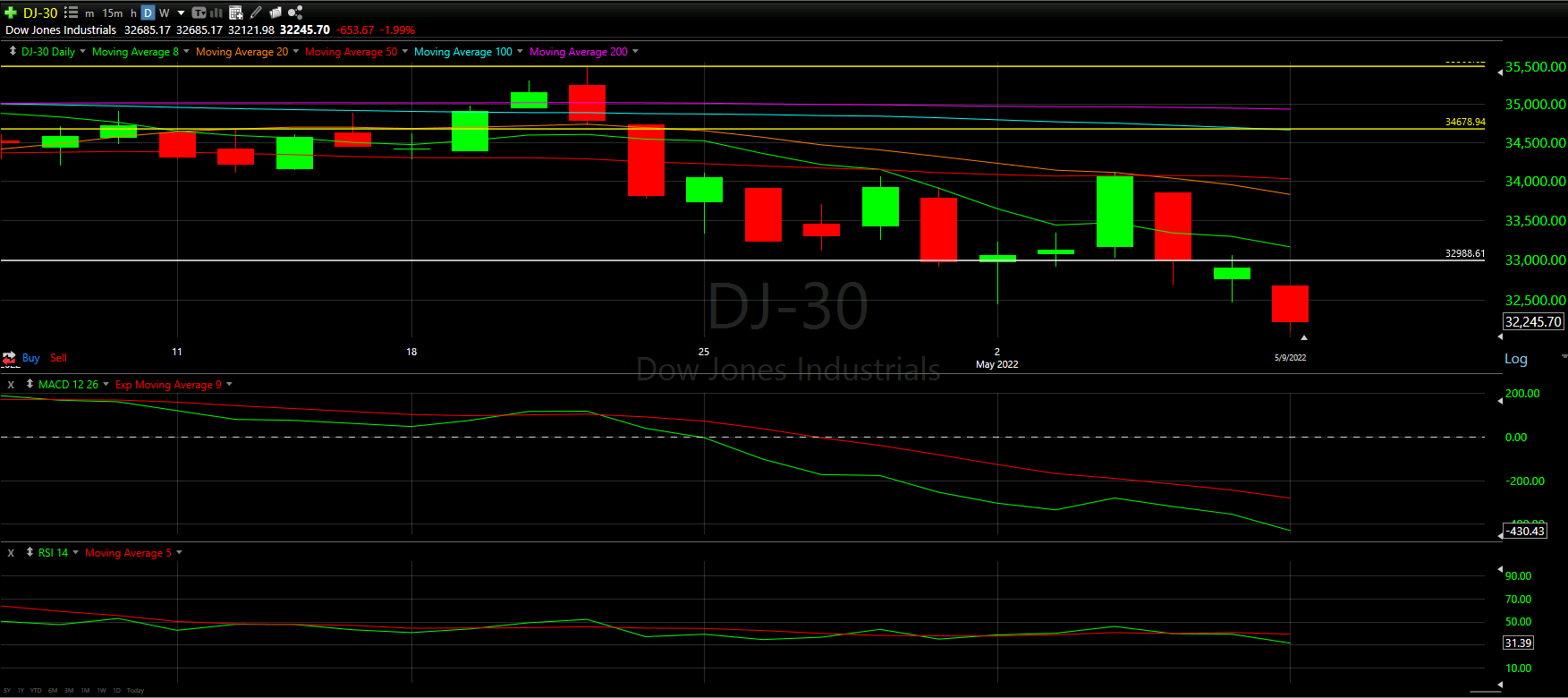Image resolution: width=1568 pixels, height=698 pixels.
Task: Switch to hourly (h) timeframe
Action: 133,13
